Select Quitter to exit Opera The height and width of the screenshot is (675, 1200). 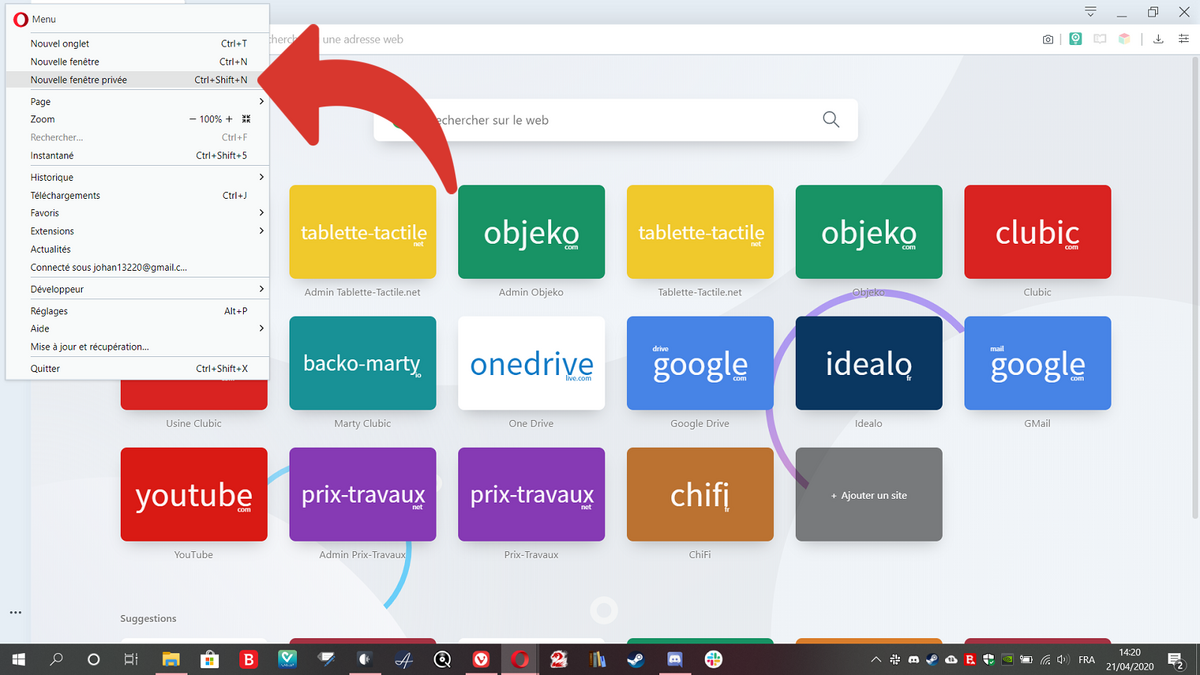[137, 368]
